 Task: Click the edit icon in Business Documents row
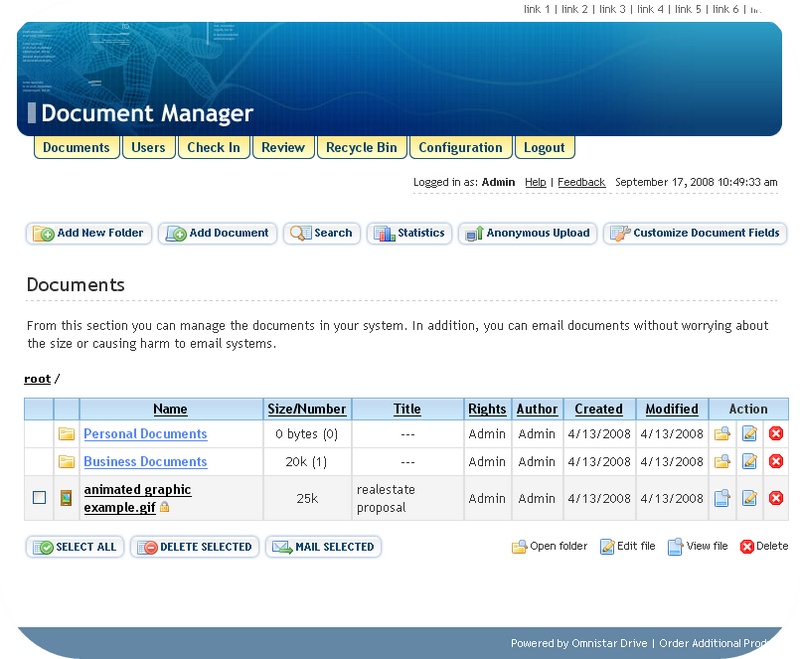[x=749, y=462]
